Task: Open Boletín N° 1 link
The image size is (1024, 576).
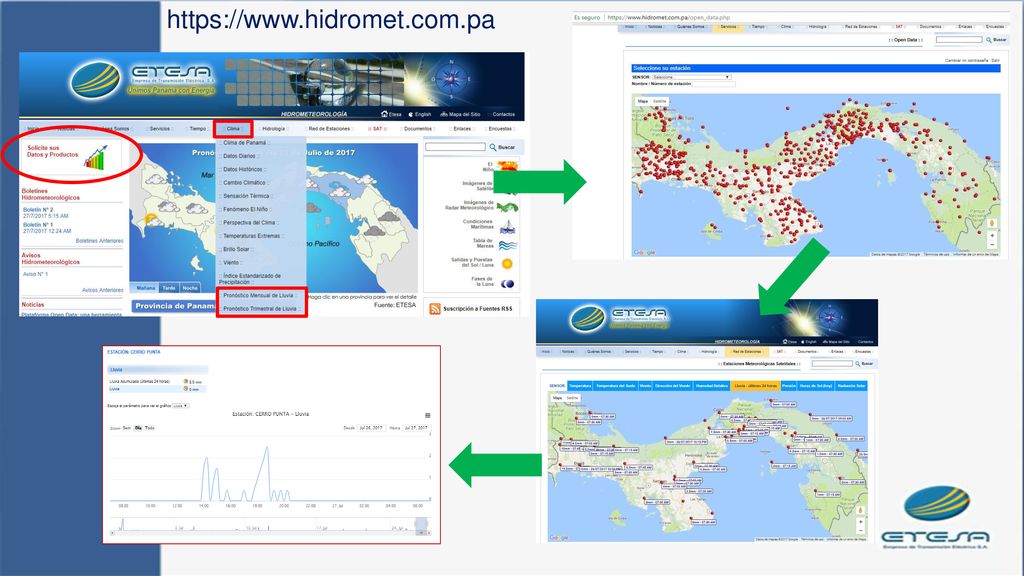Action: [39, 225]
